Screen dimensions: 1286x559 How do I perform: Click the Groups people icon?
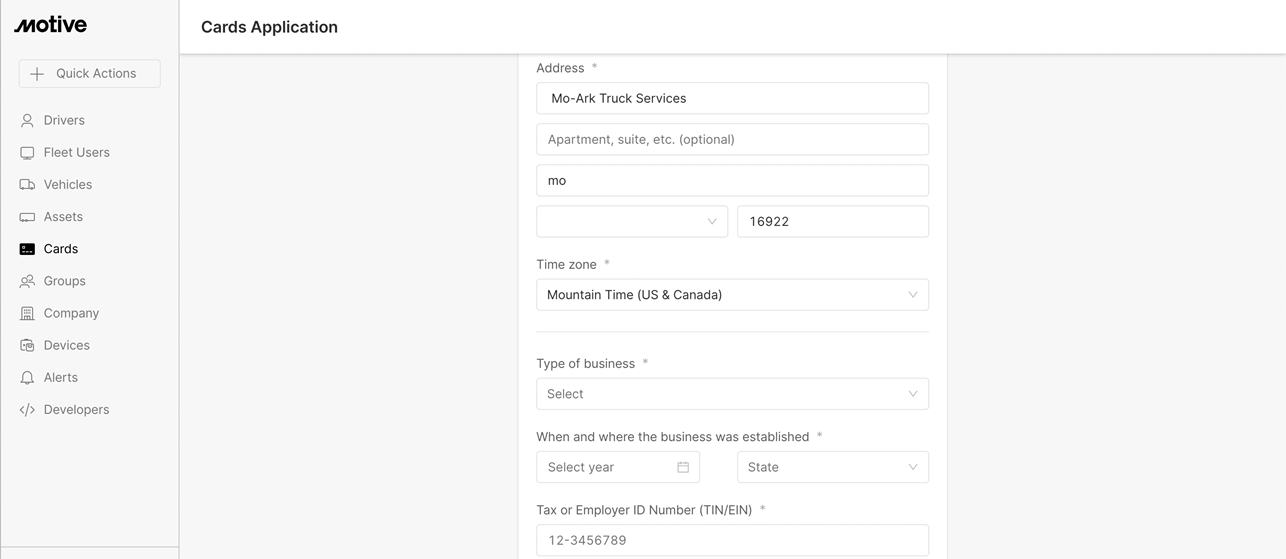click(x=27, y=281)
